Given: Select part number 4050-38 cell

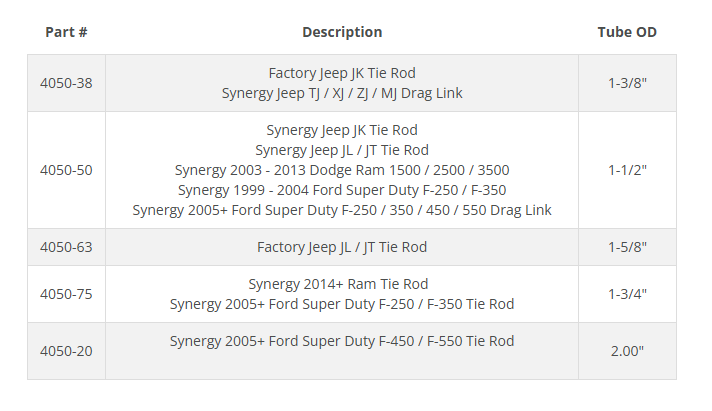Looking at the screenshot, I should pos(66,83).
